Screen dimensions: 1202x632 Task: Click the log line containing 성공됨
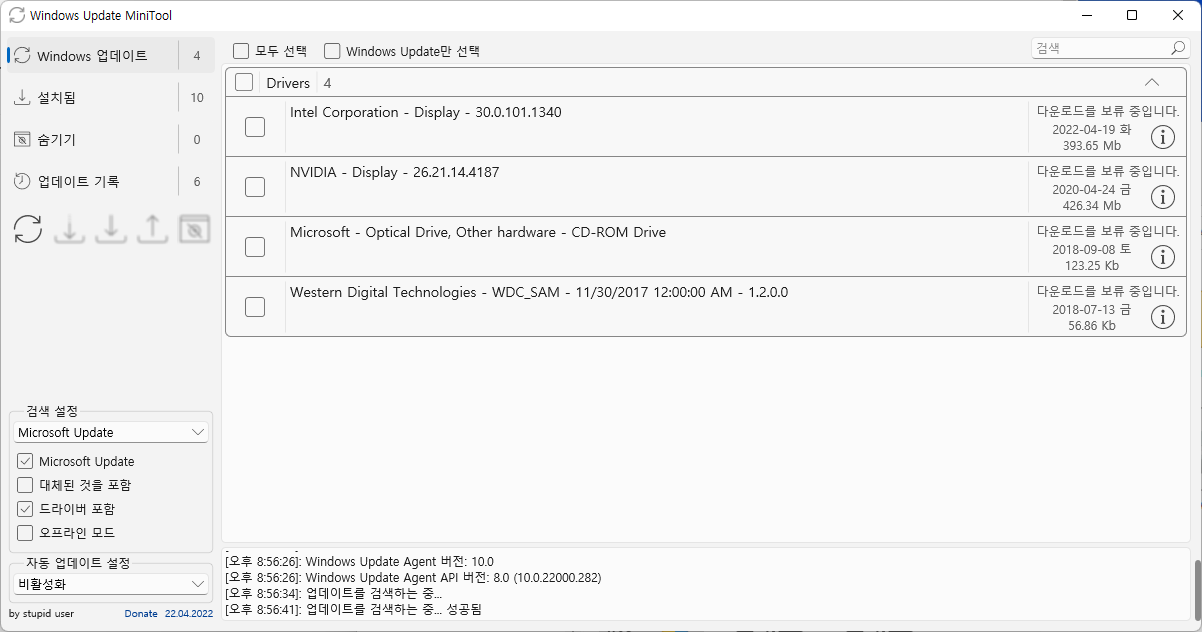tap(354, 609)
